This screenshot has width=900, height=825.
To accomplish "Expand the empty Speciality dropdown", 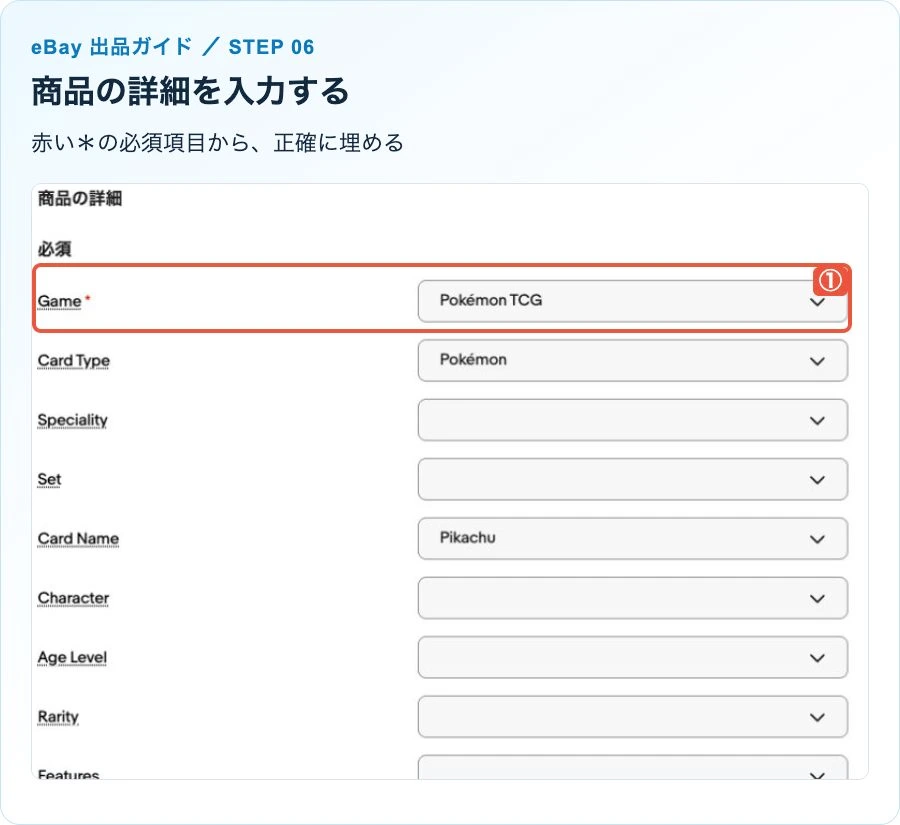I will [x=633, y=420].
